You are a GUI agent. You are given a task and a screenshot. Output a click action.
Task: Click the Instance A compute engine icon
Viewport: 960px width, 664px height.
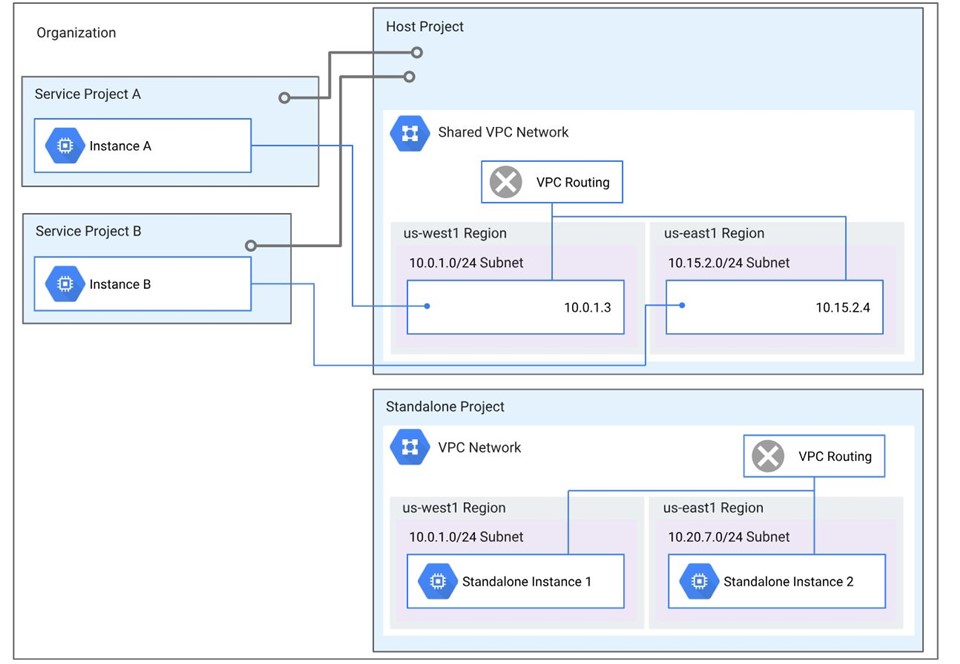point(65,146)
